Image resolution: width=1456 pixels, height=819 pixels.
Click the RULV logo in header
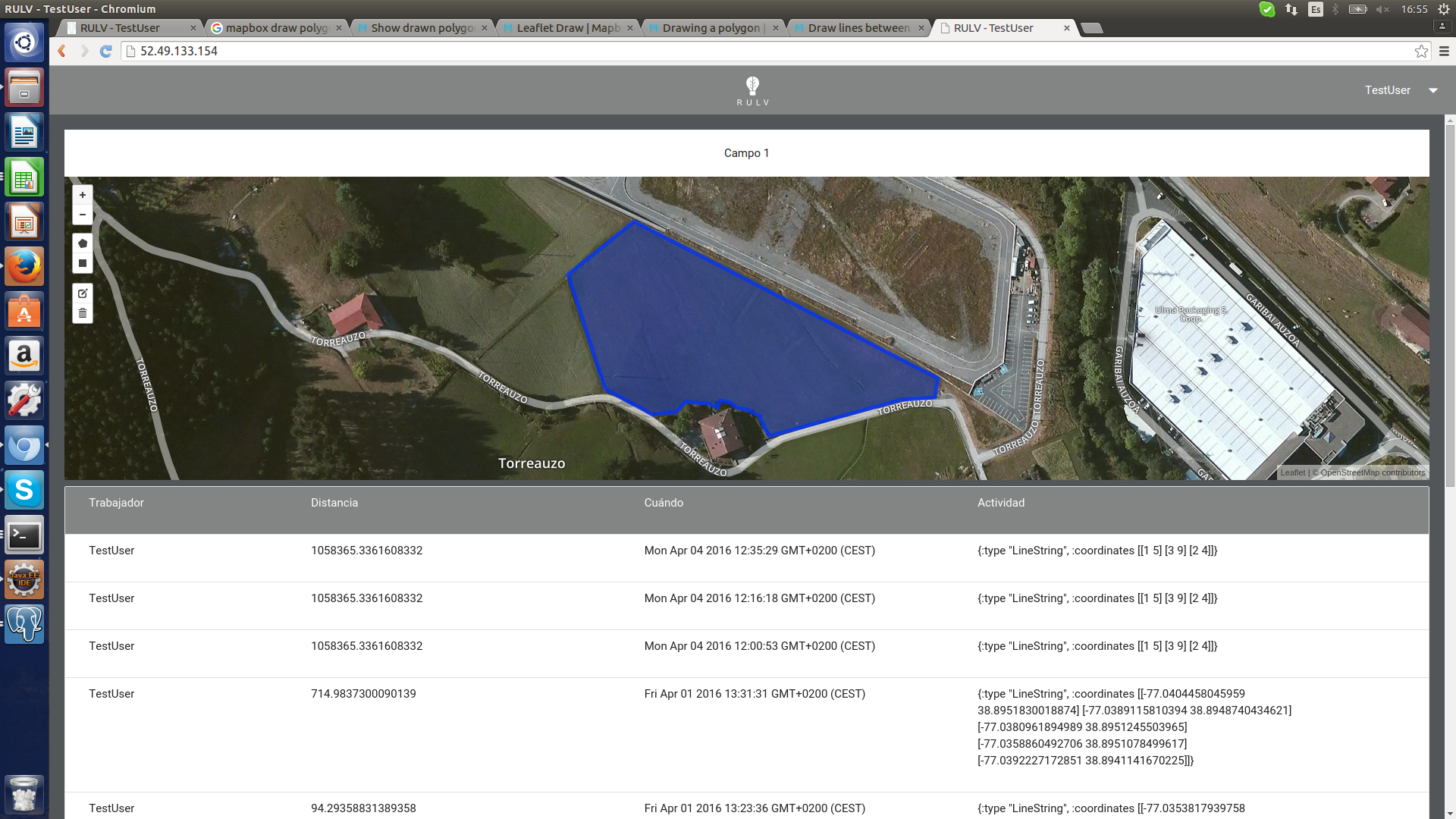752,90
